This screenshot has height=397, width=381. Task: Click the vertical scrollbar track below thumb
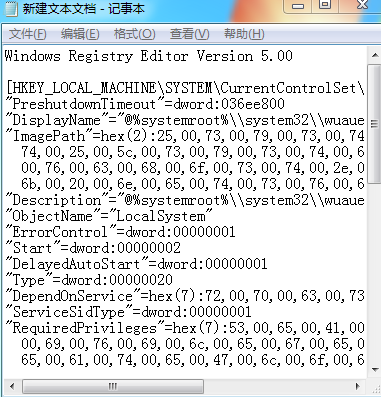click(374, 272)
